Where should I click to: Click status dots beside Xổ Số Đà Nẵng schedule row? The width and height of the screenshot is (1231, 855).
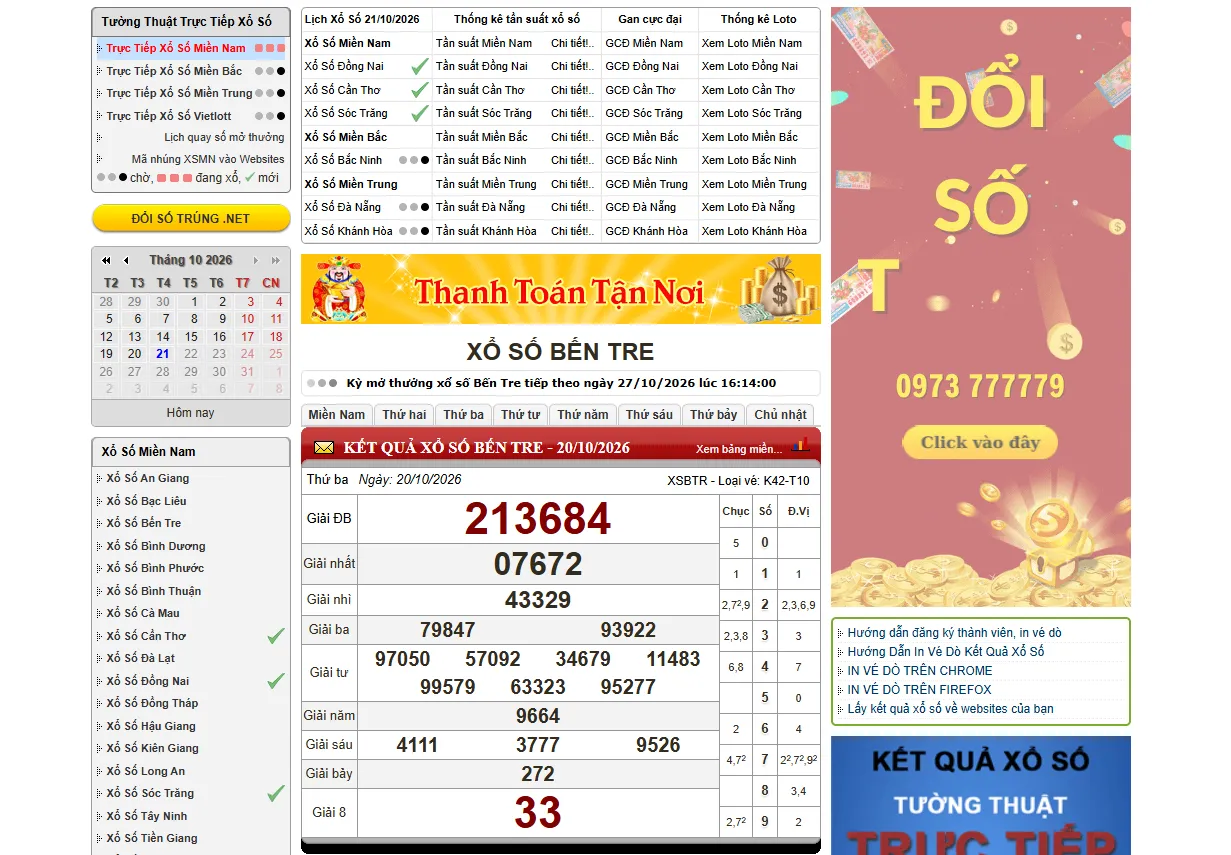414,207
